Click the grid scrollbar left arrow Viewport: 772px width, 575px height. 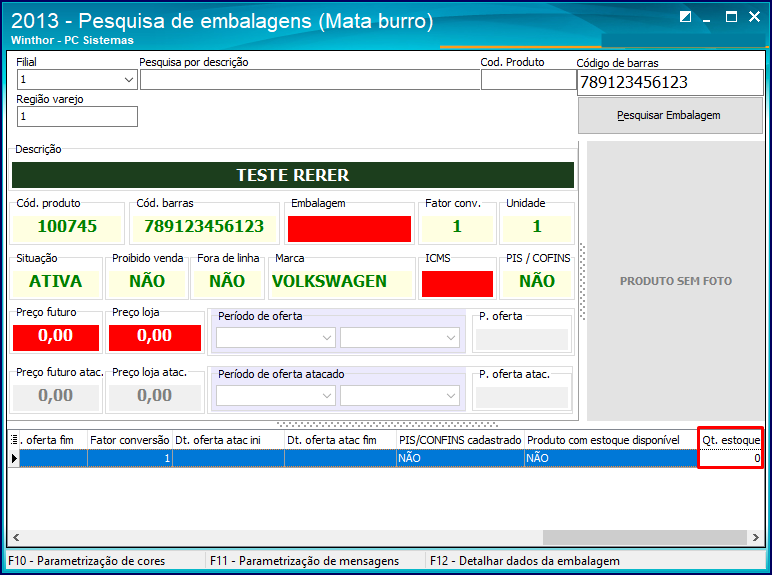point(16,537)
